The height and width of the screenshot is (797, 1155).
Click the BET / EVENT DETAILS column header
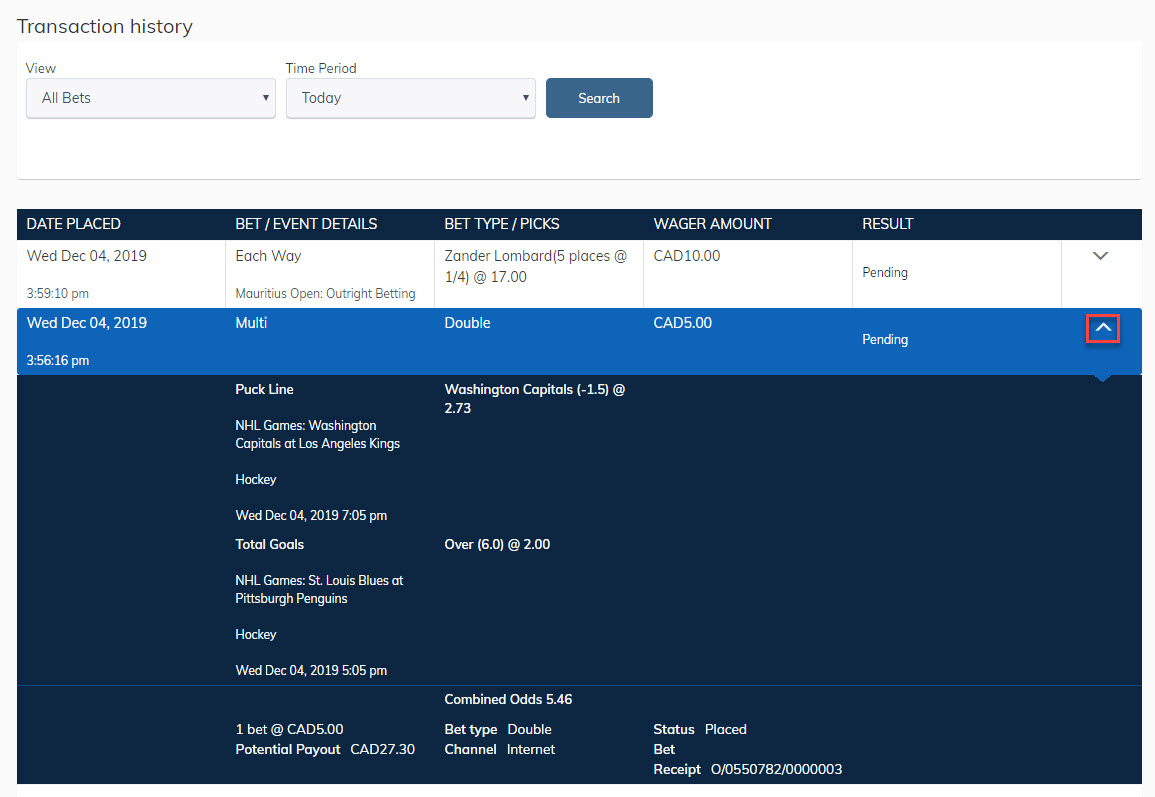coord(306,224)
